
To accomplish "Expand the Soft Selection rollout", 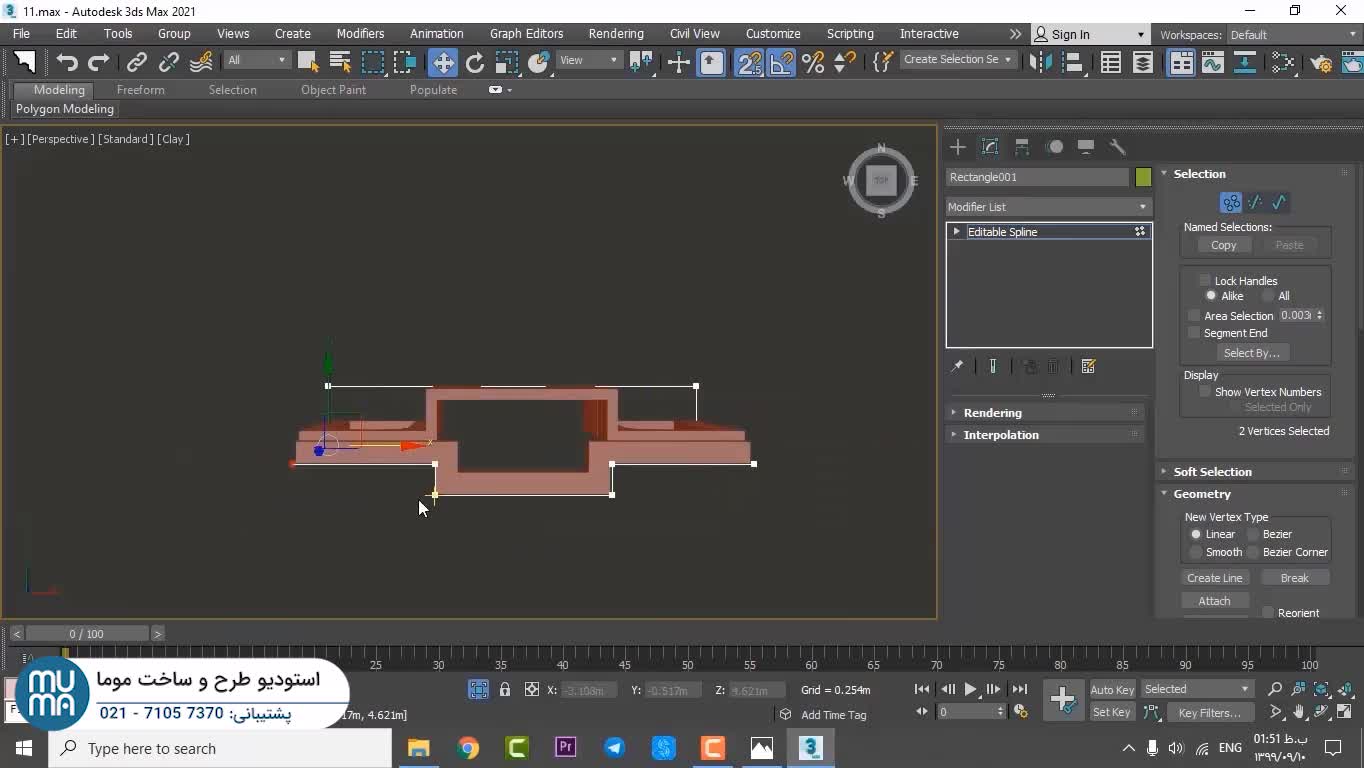I will click(x=1212, y=472).
